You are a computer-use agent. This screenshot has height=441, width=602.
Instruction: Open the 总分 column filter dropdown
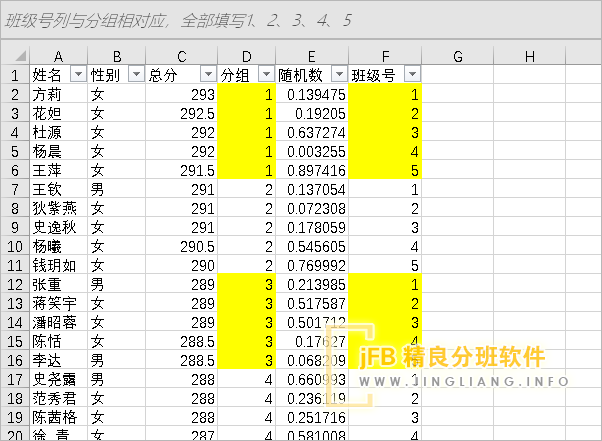(x=208, y=74)
